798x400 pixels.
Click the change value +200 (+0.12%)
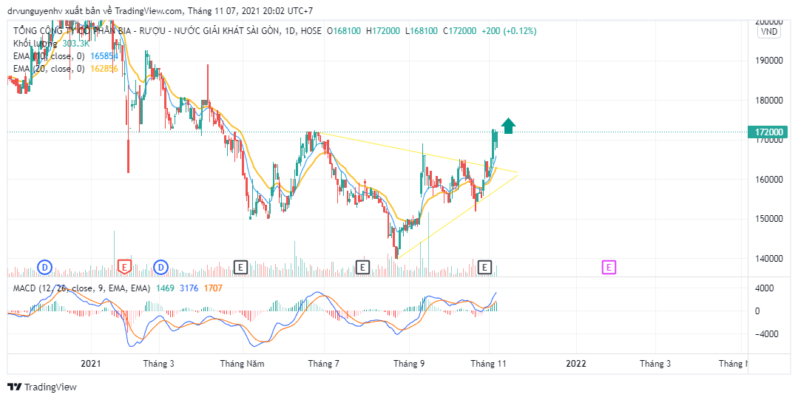click(x=509, y=31)
